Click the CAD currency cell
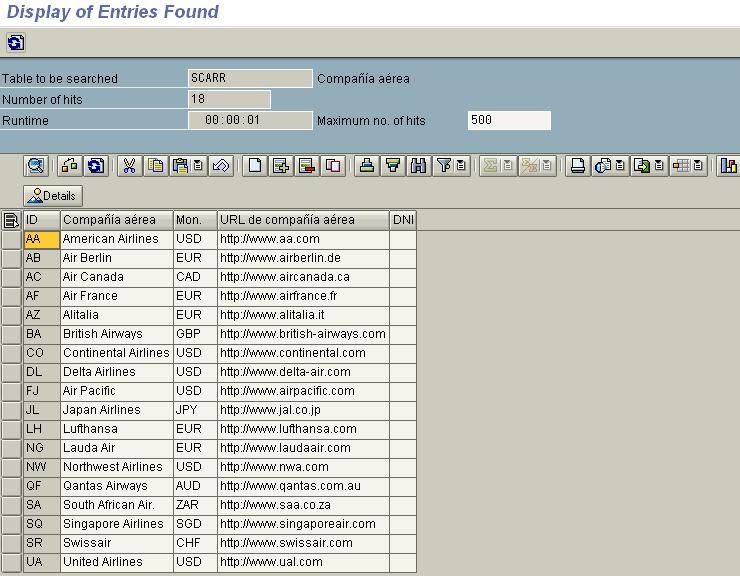 click(x=195, y=277)
